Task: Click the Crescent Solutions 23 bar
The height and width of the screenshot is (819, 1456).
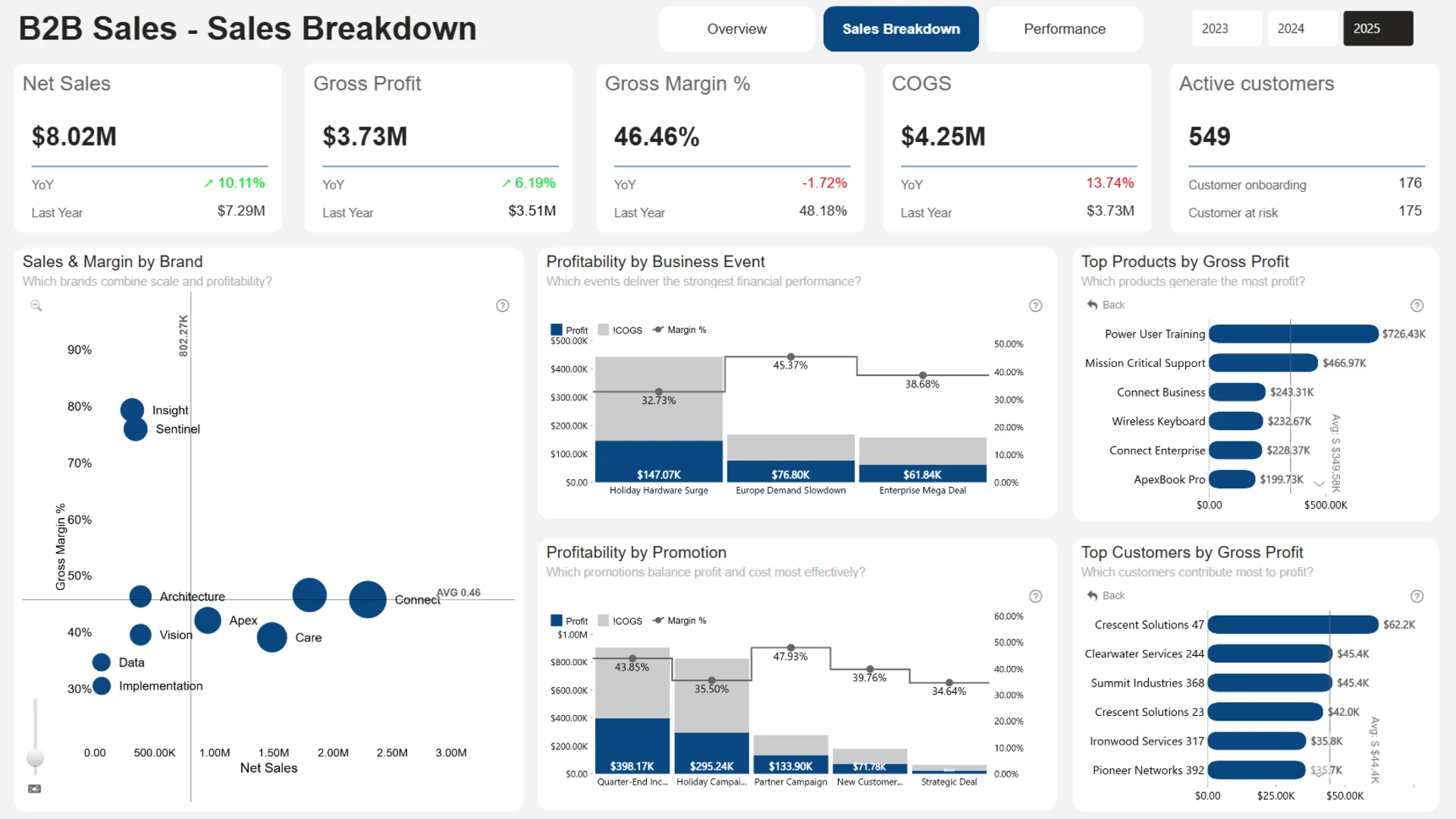Action: click(1266, 711)
